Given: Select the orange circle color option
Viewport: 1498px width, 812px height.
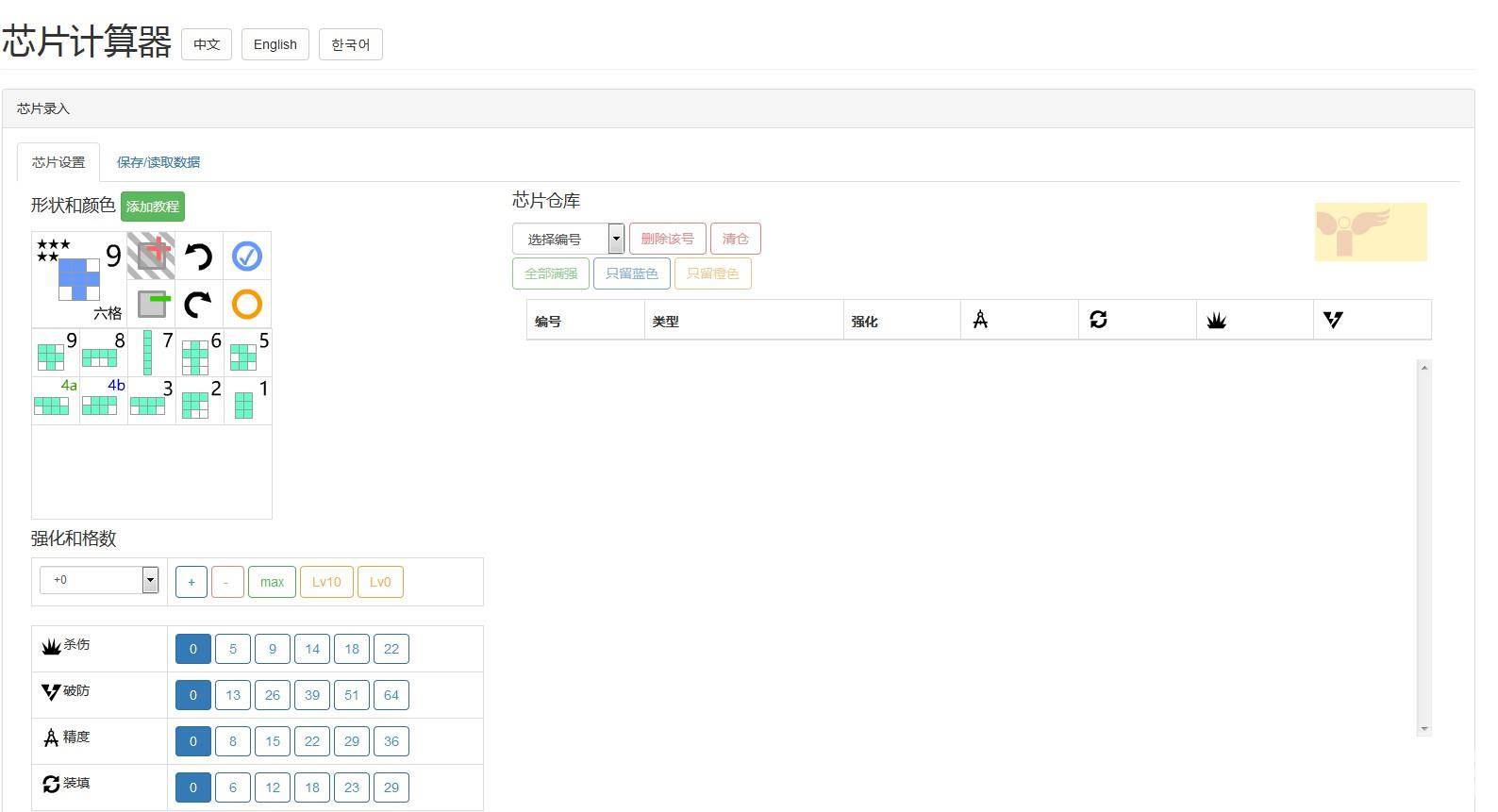Looking at the screenshot, I should 247,304.
